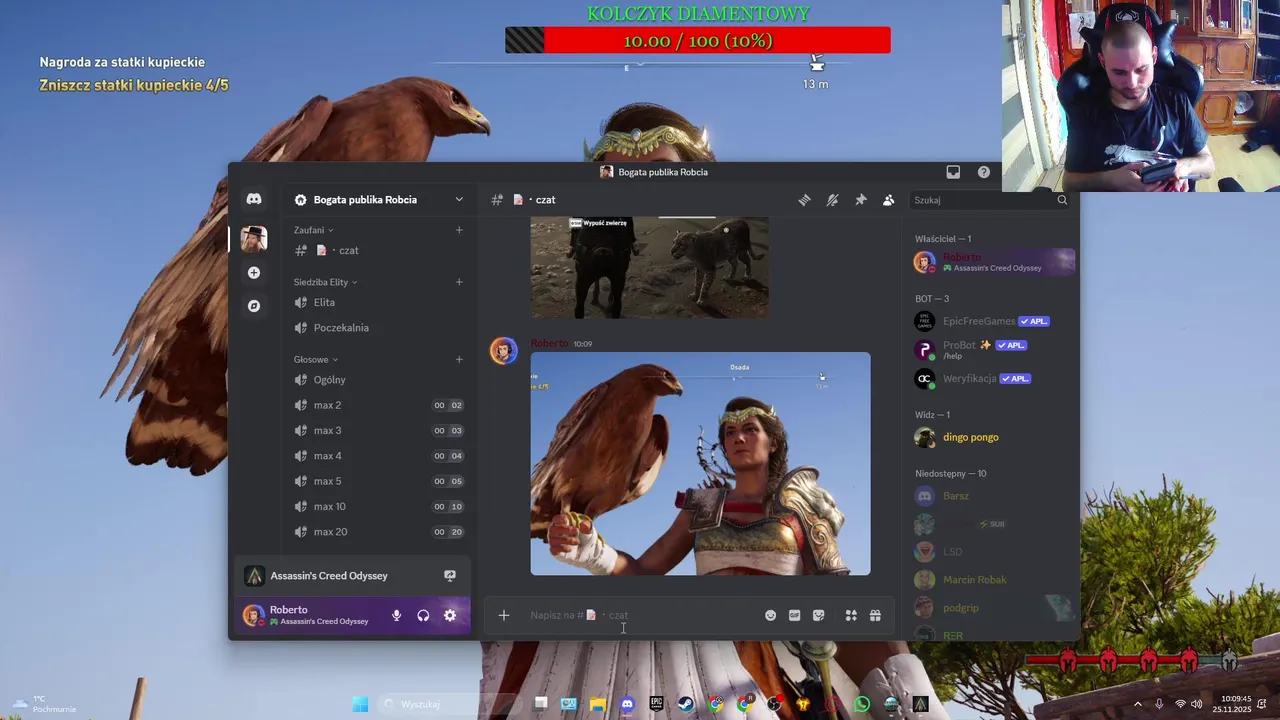Show hidden system tray icons chevron

[1137, 704]
